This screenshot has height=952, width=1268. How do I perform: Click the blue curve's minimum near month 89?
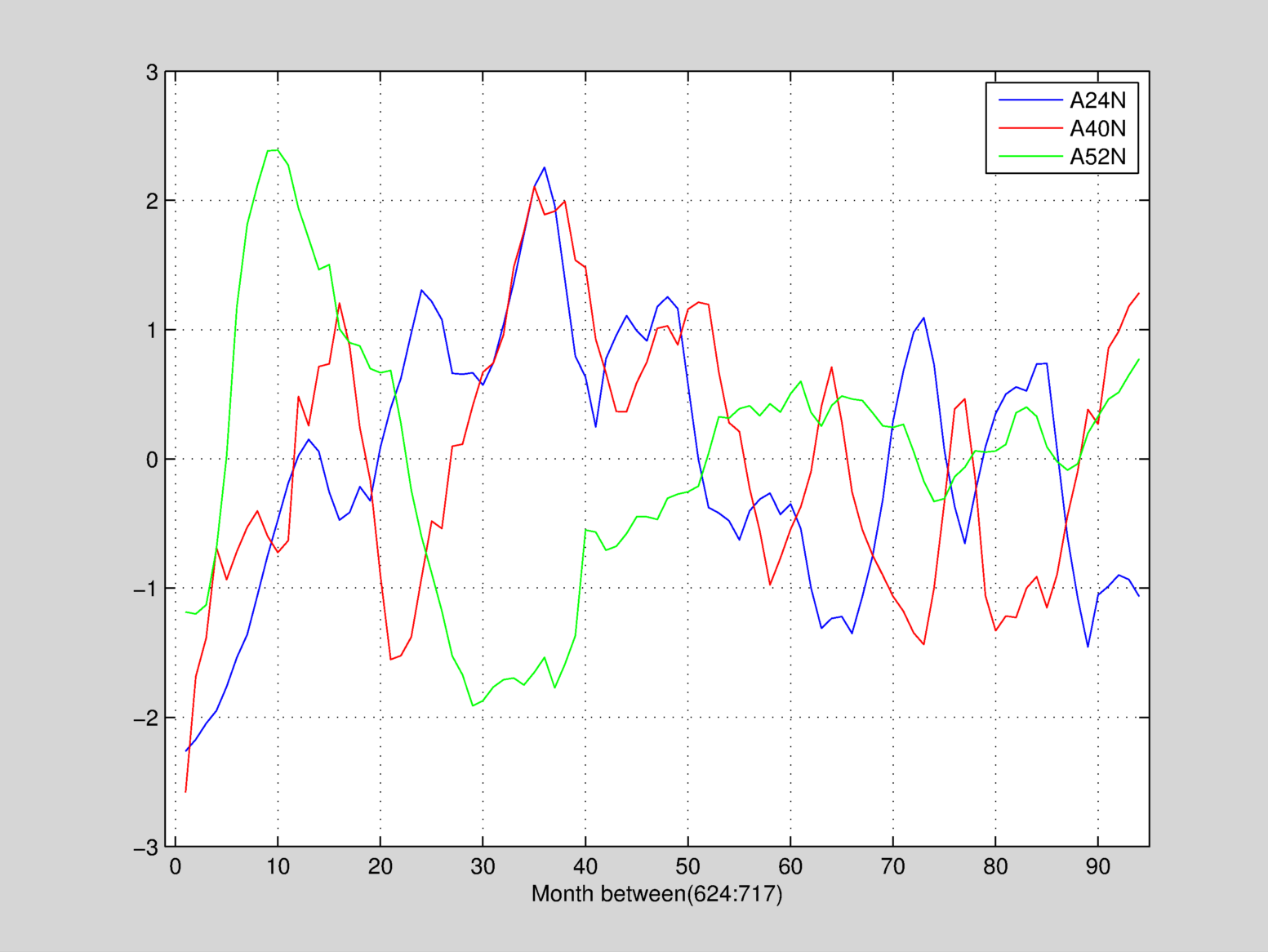point(1088,647)
